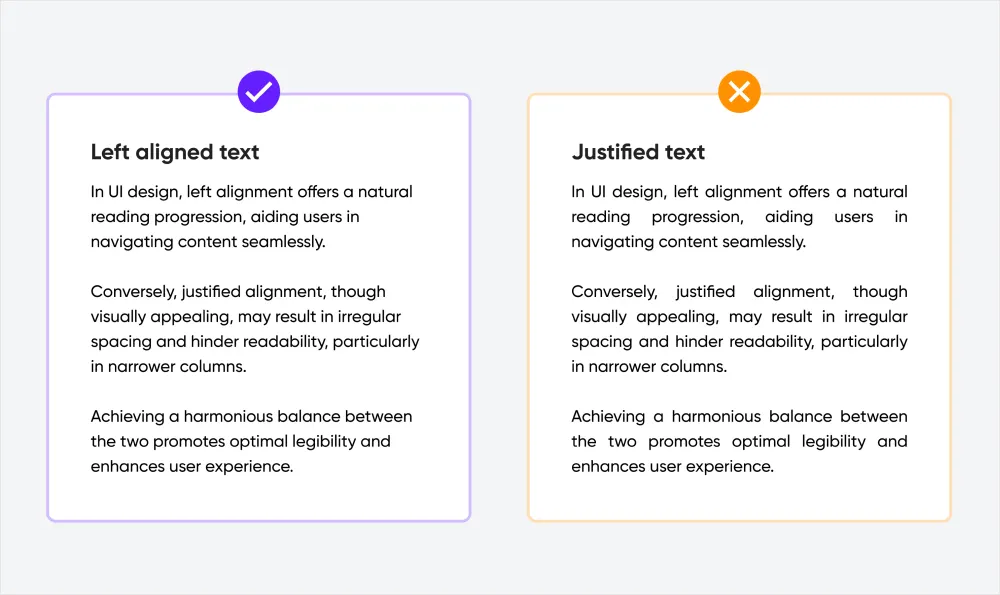Select the "Left aligned text" heading
This screenshot has width=1000, height=595.
tap(175, 152)
